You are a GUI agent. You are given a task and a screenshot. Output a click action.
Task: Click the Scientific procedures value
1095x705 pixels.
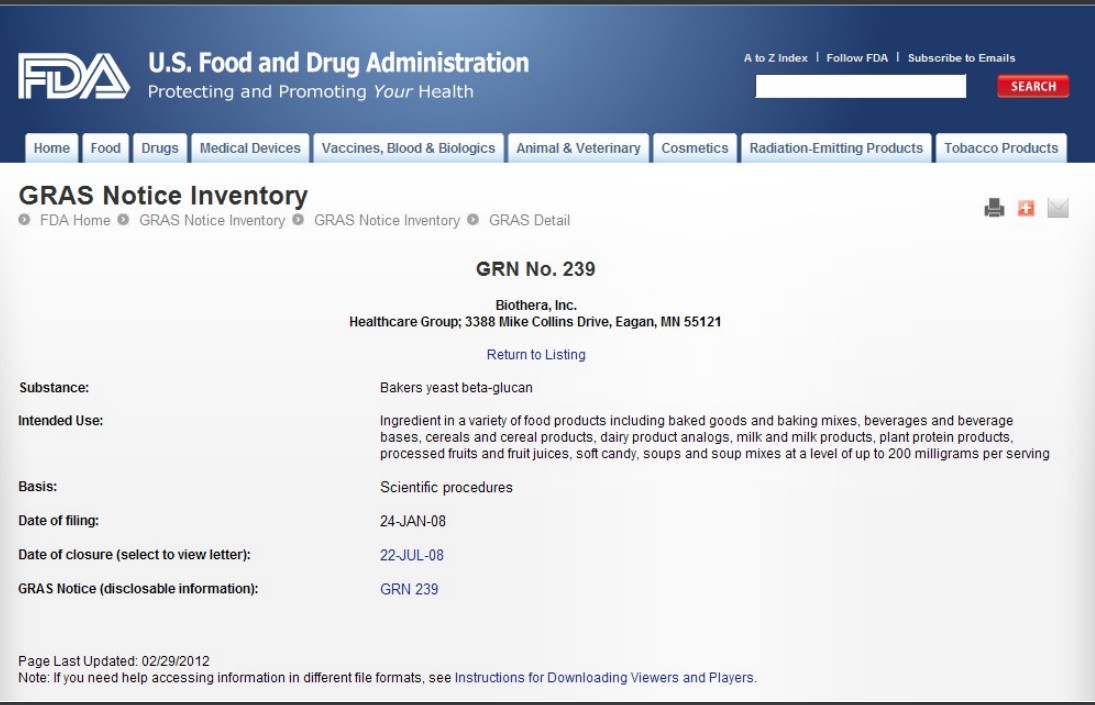(446, 487)
